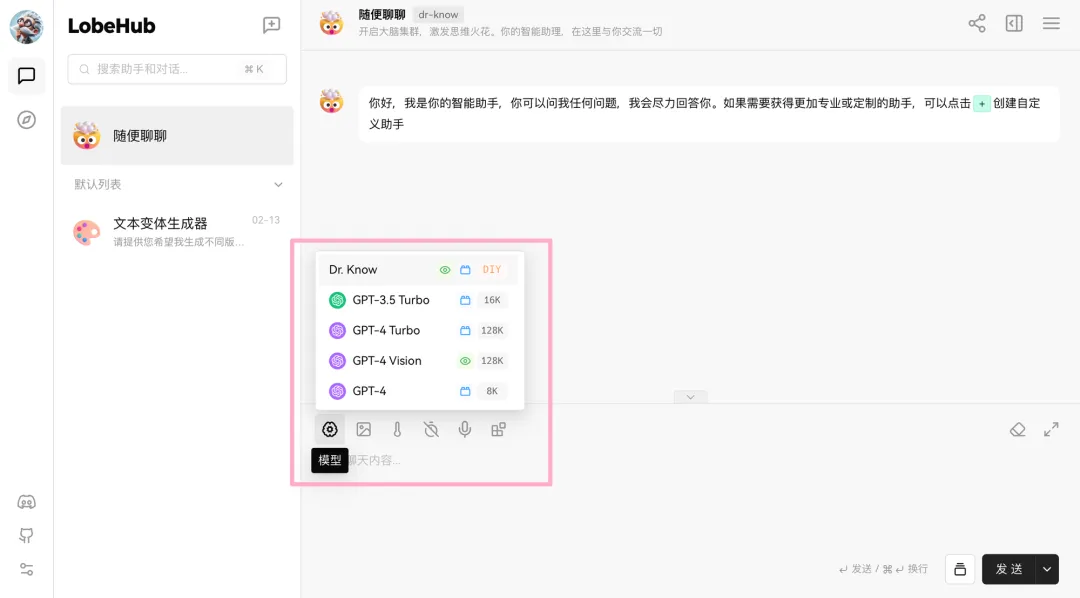
Task: Select GPT-4 Vision model
Action: (x=419, y=360)
